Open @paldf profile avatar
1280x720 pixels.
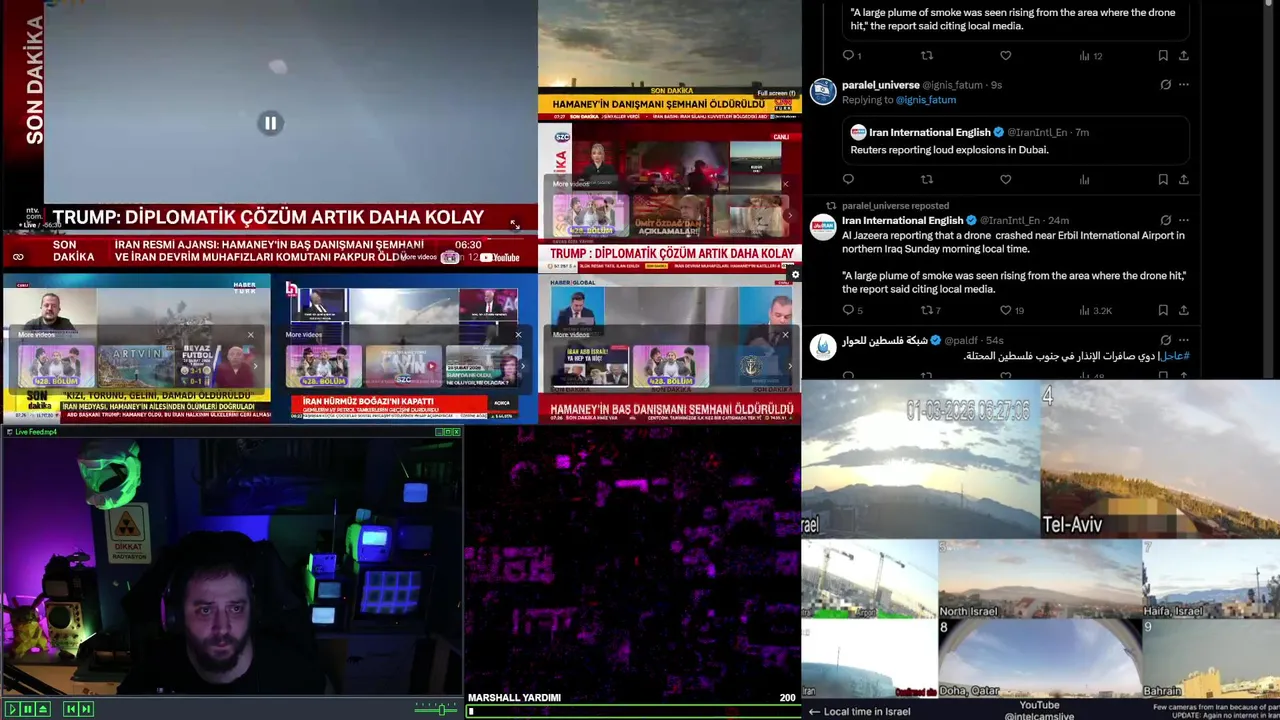(823, 347)
